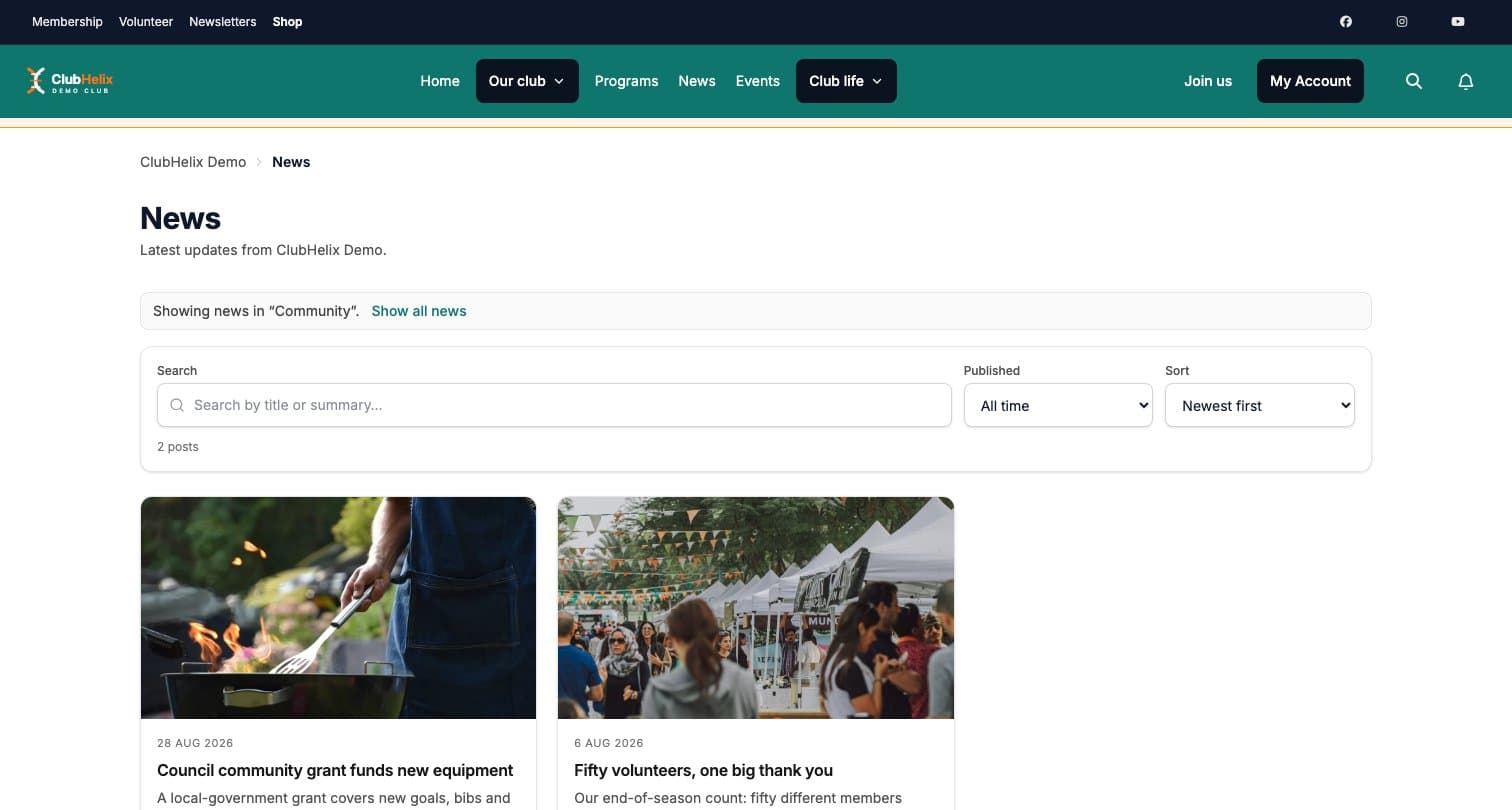The image size is (1512, 810).
Task: Open Council community grant funds article title
Action: click(x=335, y=770)
